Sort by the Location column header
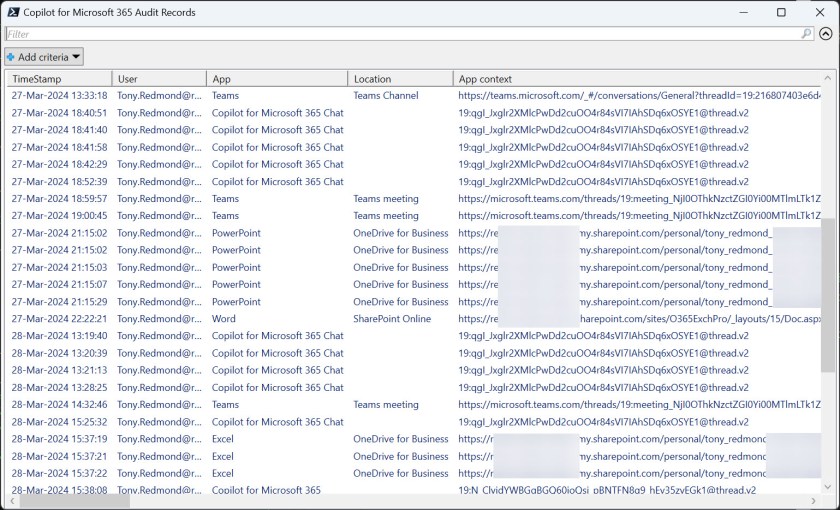Screen dimensions: 840x510 (400, 79)
